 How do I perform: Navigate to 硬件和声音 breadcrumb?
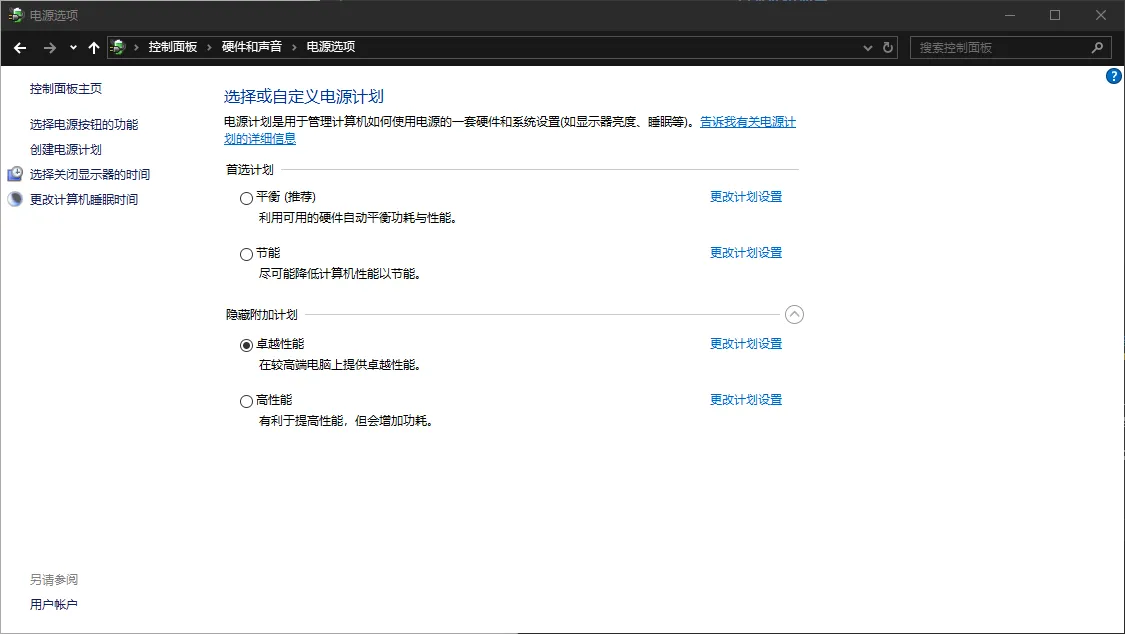coord(251,47)
